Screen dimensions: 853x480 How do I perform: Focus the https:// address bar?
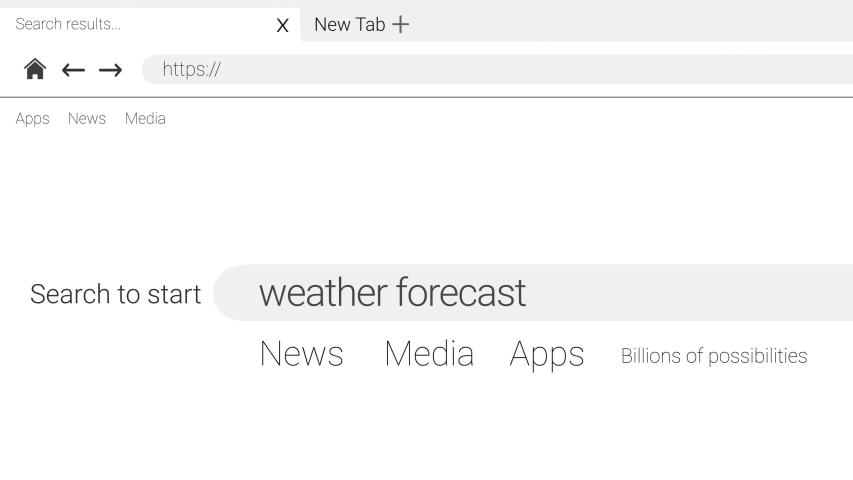click(x=497, y=69)
